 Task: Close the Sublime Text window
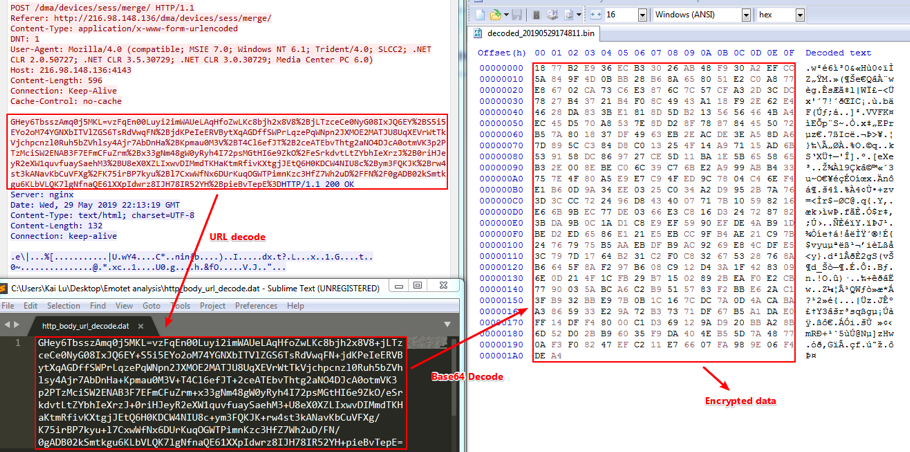(x=443, y=286)
